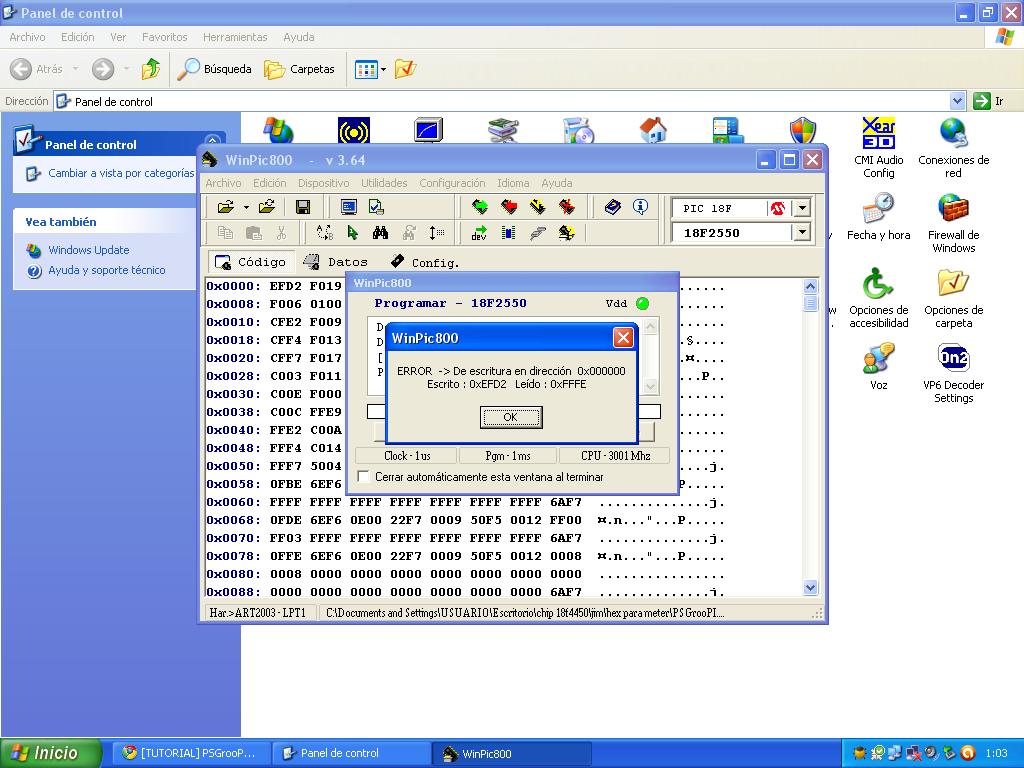The width and height of the screenshot is (1024, 768).
Task: Expand the PIC 18F family dropdown
Action: click(x=801, y=208)
